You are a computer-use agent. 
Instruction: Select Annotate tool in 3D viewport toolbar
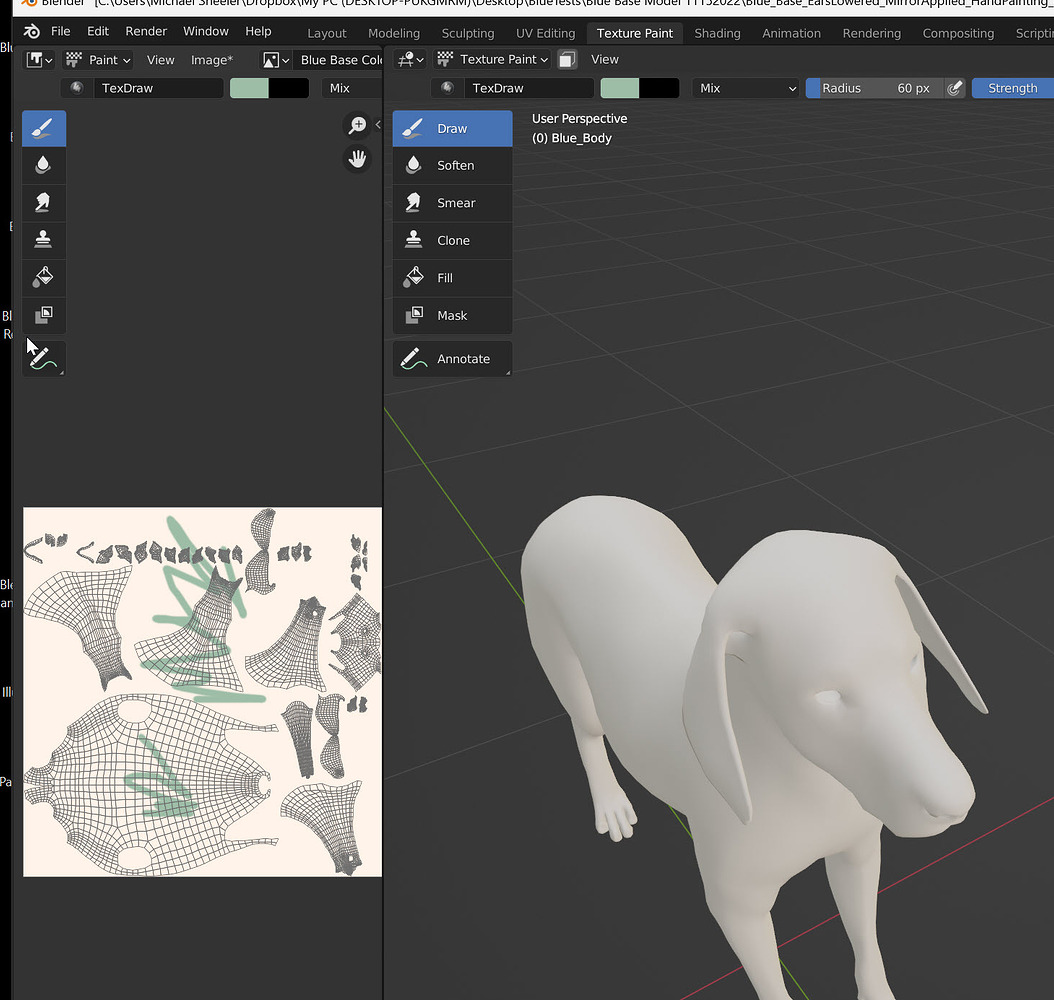tap(452, 358)
